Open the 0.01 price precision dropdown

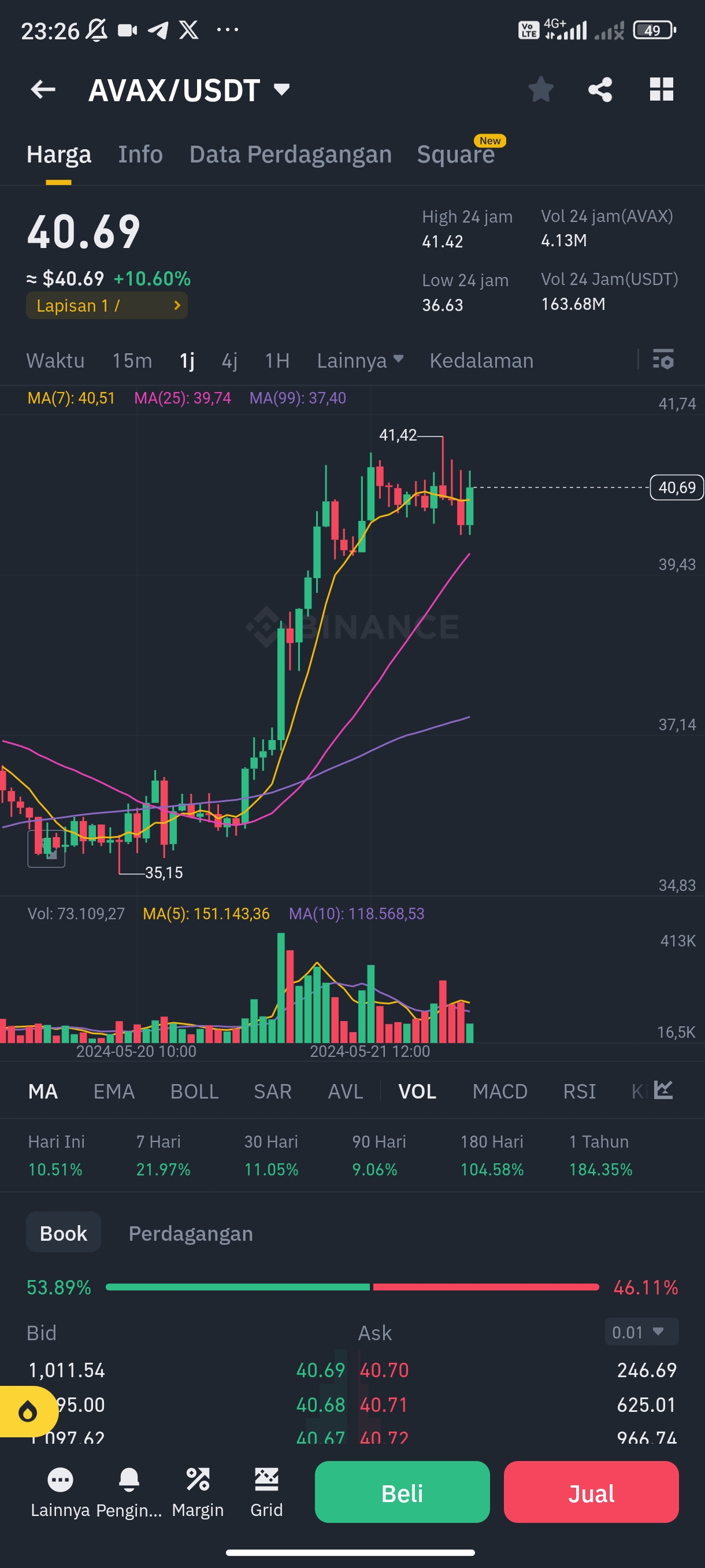641,1333
